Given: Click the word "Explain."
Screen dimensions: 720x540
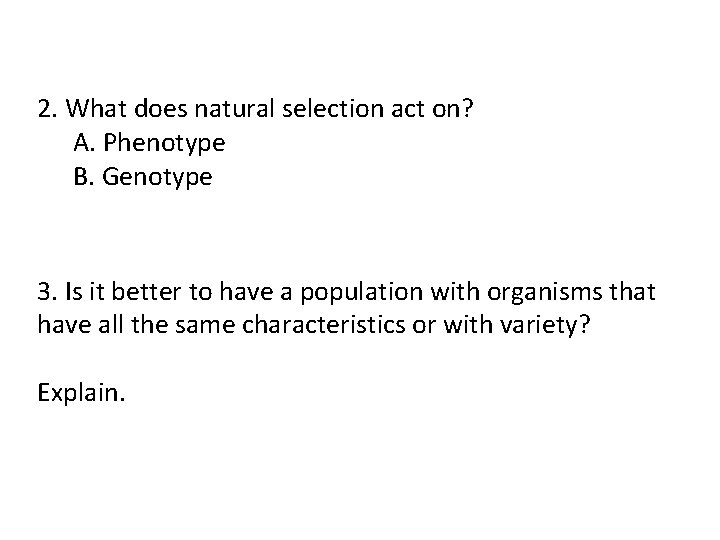Looking at the screenshot, I should pyautogui.click(x=82, y=393).
